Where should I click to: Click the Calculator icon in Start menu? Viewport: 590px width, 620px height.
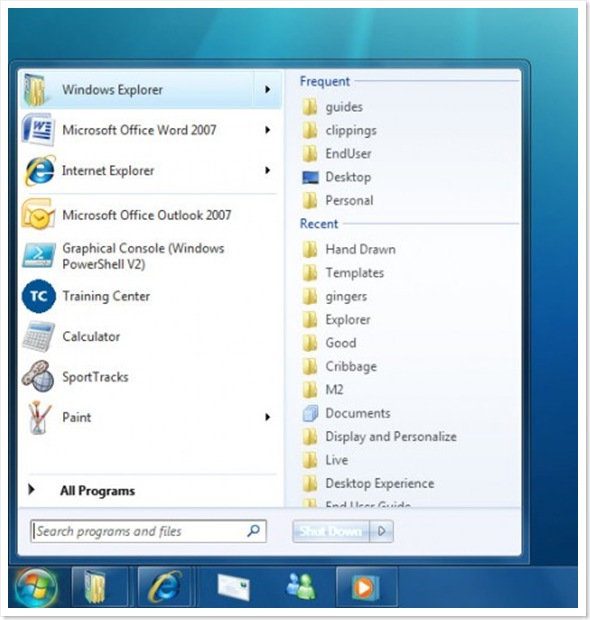click(38, 336)
